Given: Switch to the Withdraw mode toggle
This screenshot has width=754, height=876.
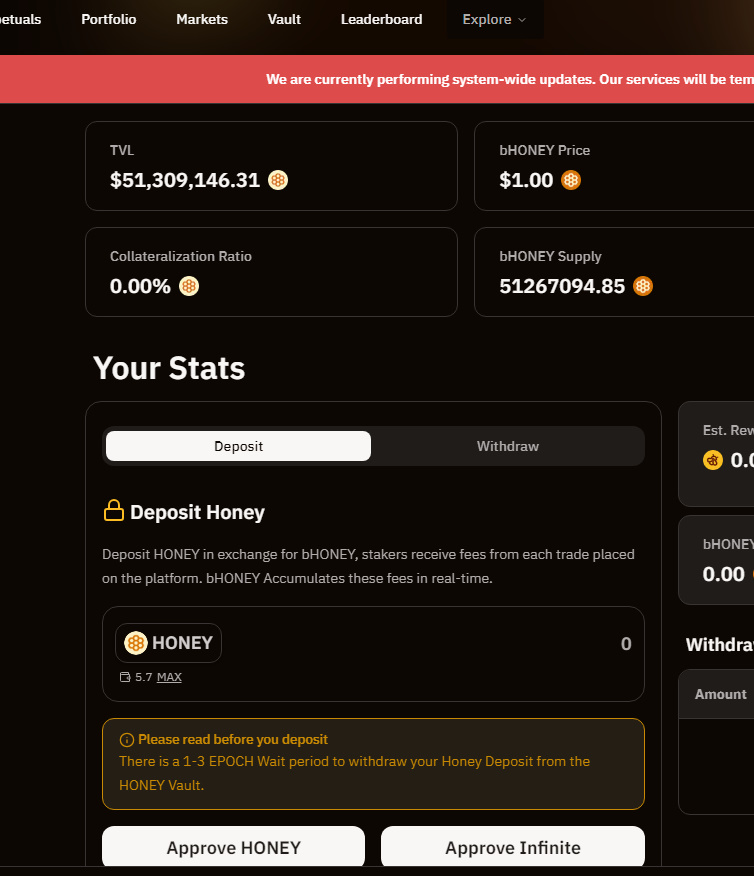Looking at the screenshot, I should click(508, 446).
